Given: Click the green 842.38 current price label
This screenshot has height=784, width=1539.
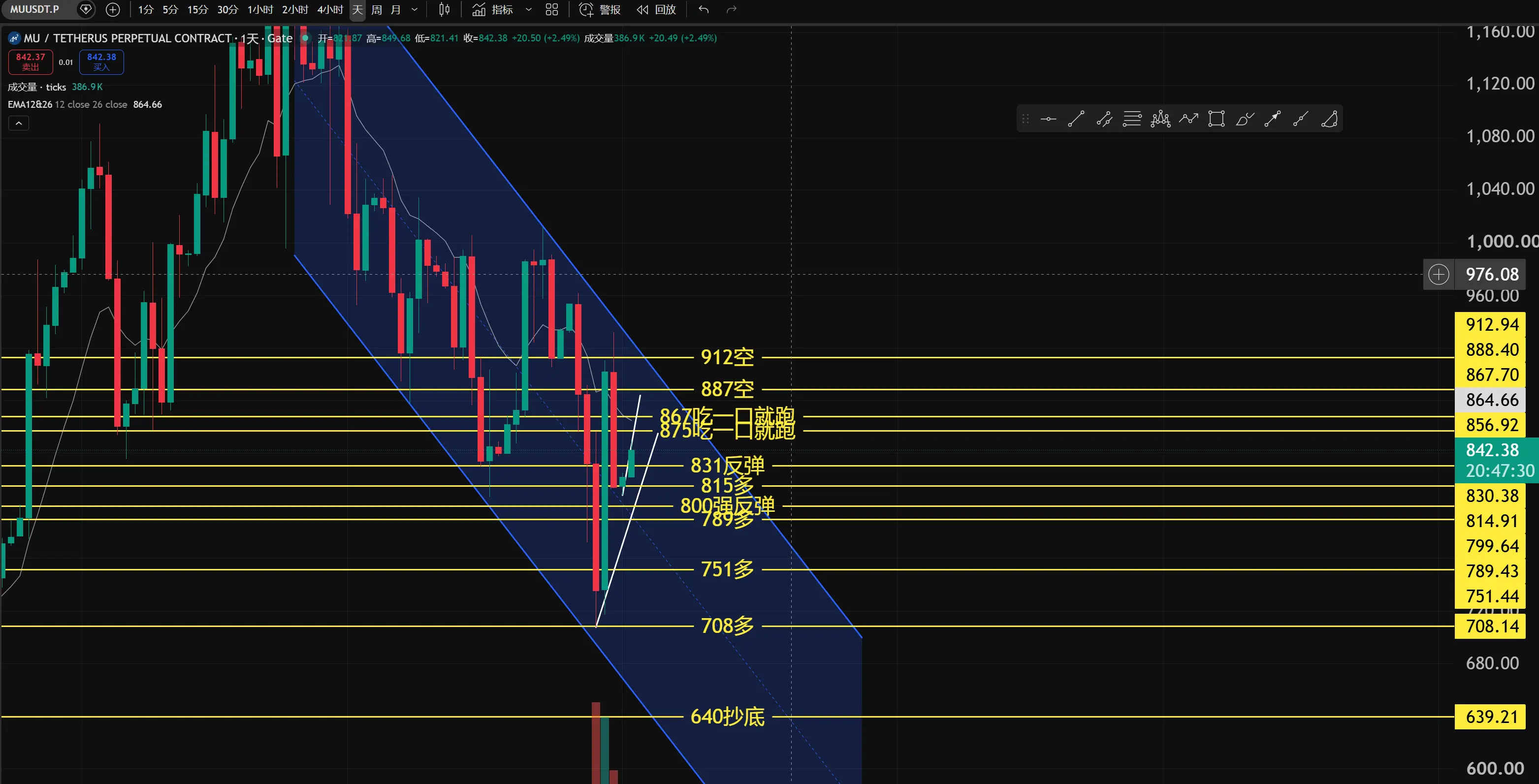Looking at the screenshot, I should pos(1497,460).
